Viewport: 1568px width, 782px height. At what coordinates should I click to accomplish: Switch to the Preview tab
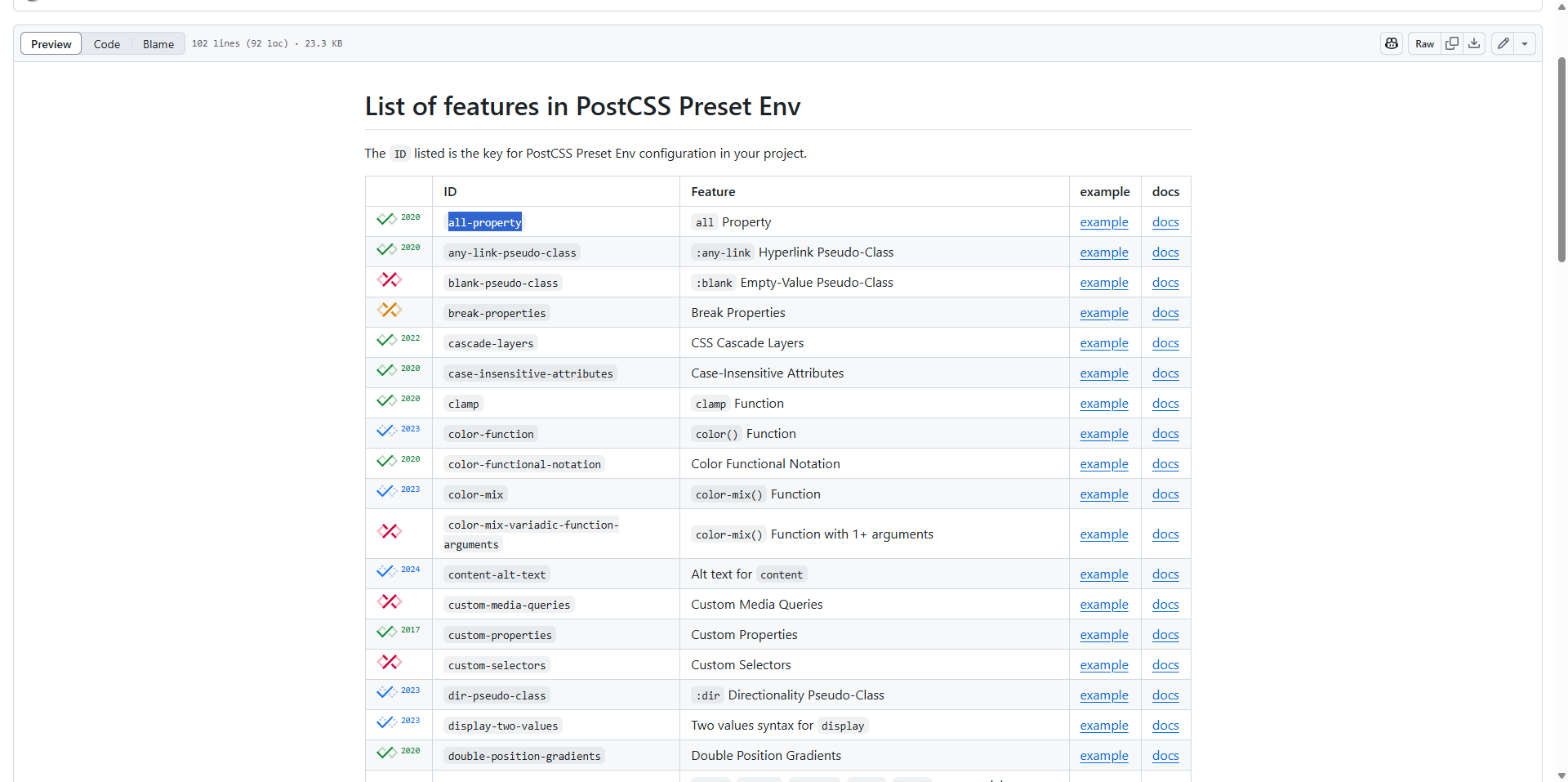51,44
